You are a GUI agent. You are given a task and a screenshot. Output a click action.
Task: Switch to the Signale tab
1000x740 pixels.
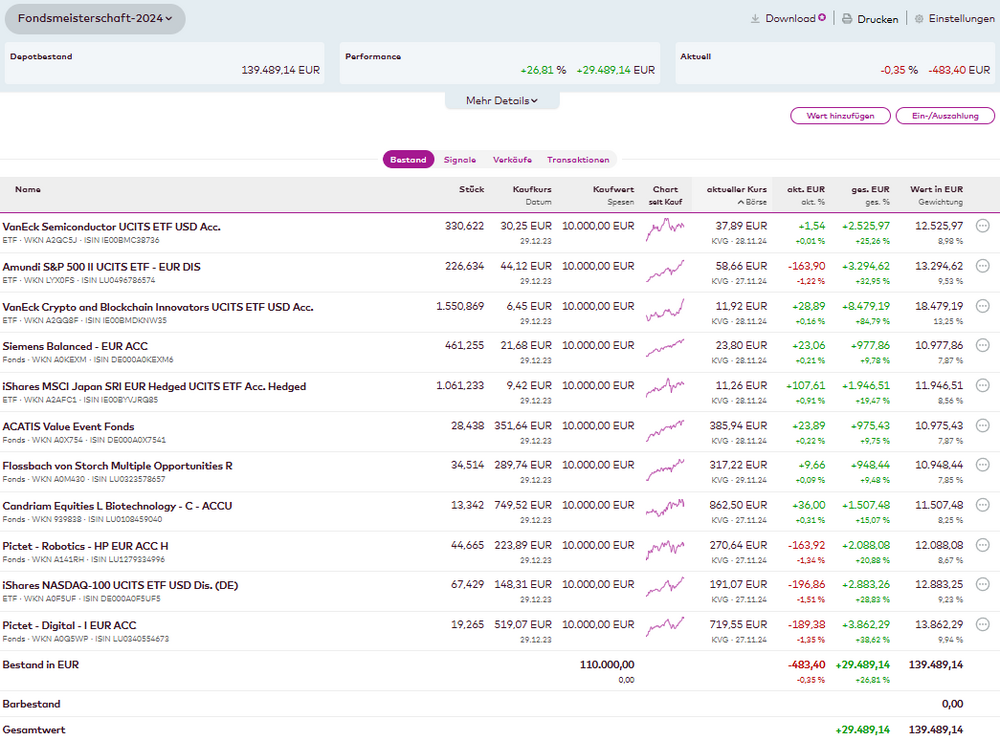(460, 160)
